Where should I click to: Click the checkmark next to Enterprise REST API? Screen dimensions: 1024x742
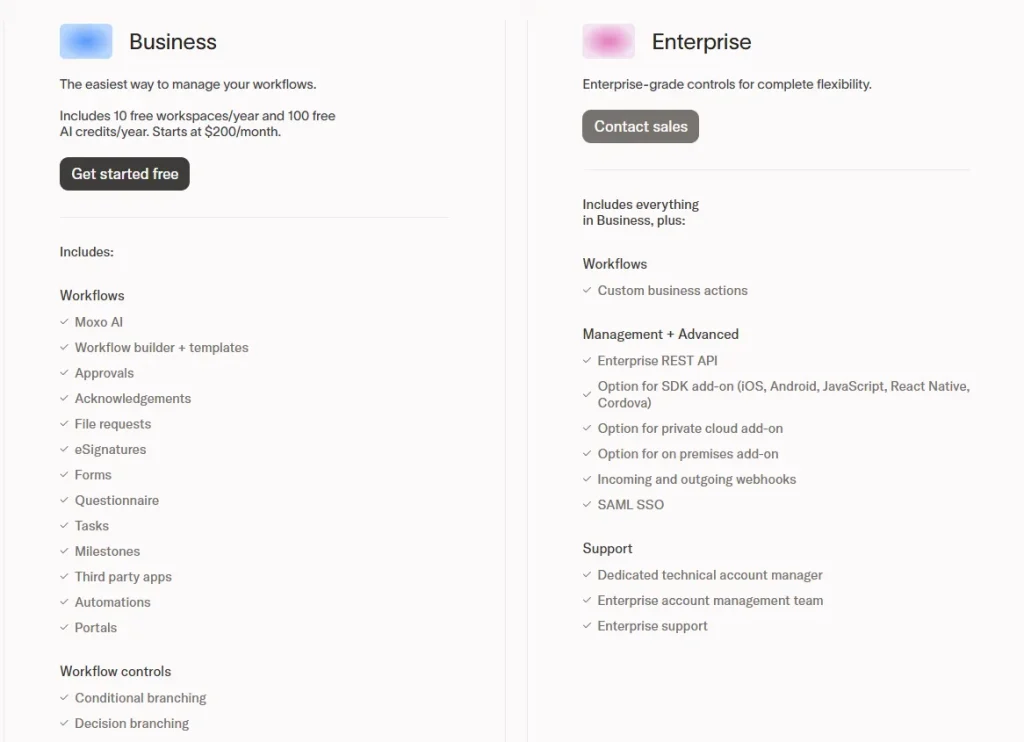pos(586,361)
